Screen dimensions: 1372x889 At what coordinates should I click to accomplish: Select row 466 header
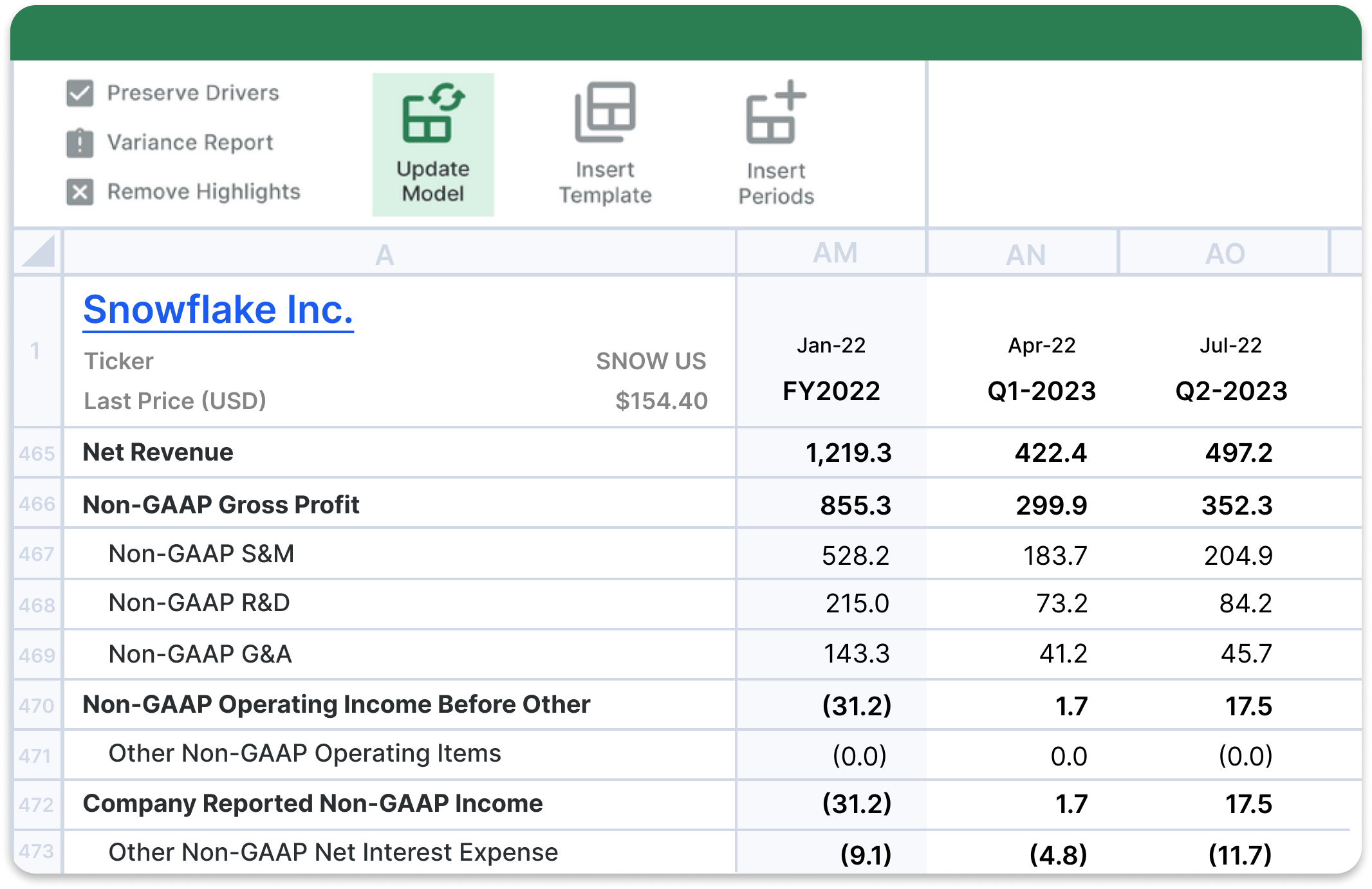point(37,504)
